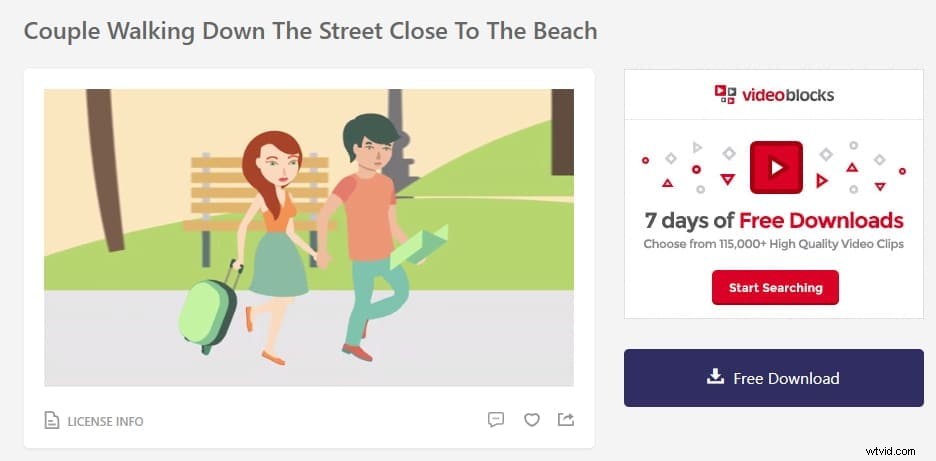Viewport: 936px width, 461px height.
Task: Click the 'Couple Walking Down The Street' title
Action: tap(310, 30)
